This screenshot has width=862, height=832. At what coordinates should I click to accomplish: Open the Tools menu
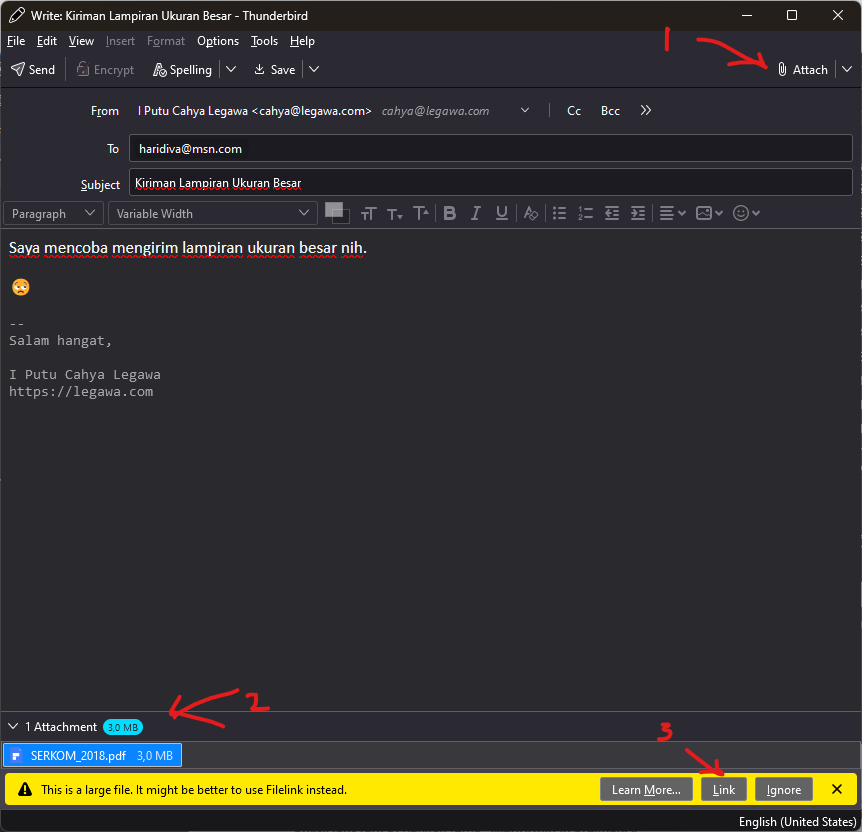(x=264, y=41)
